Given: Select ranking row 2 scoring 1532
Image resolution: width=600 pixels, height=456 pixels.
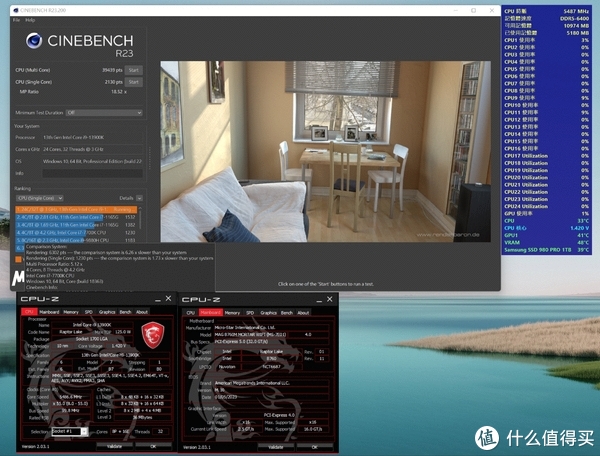Looking at the screenshot, I should coord(76,217).
